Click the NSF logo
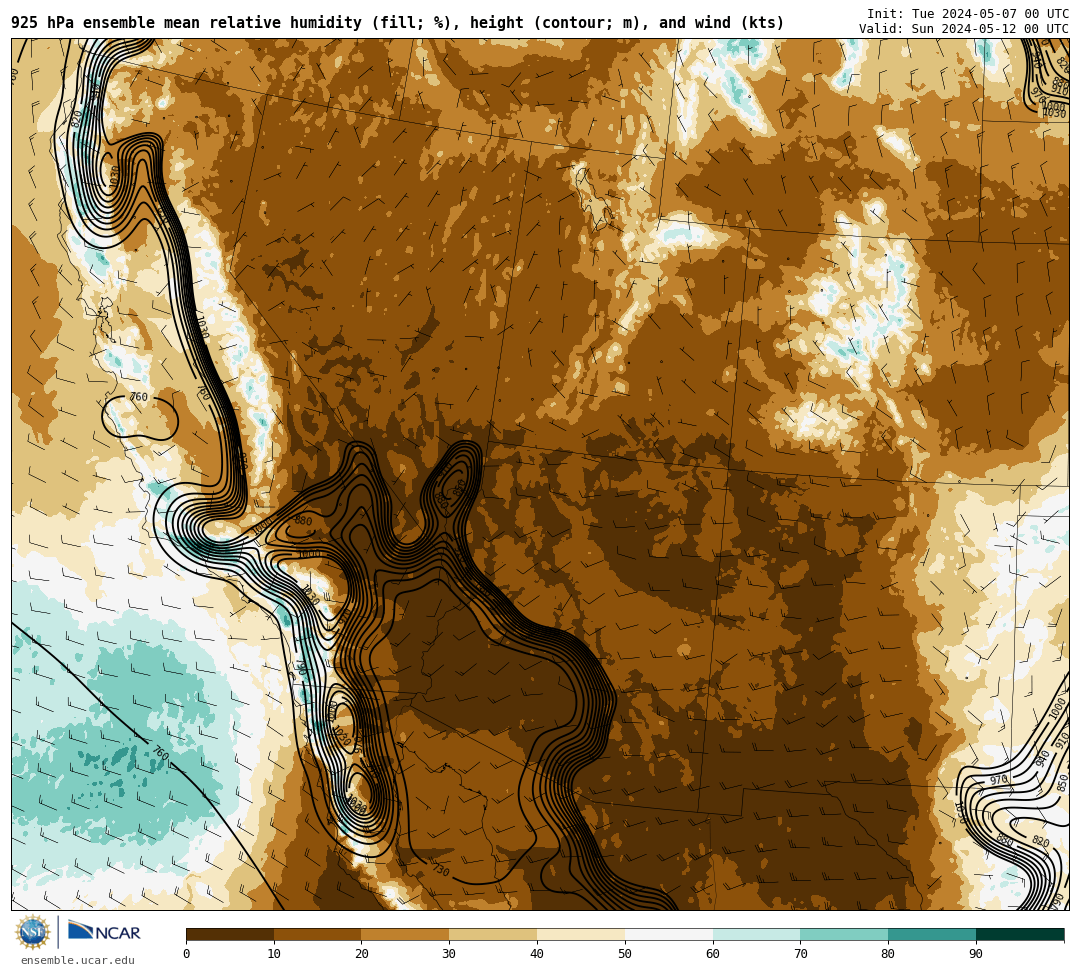 pos(32,932)
